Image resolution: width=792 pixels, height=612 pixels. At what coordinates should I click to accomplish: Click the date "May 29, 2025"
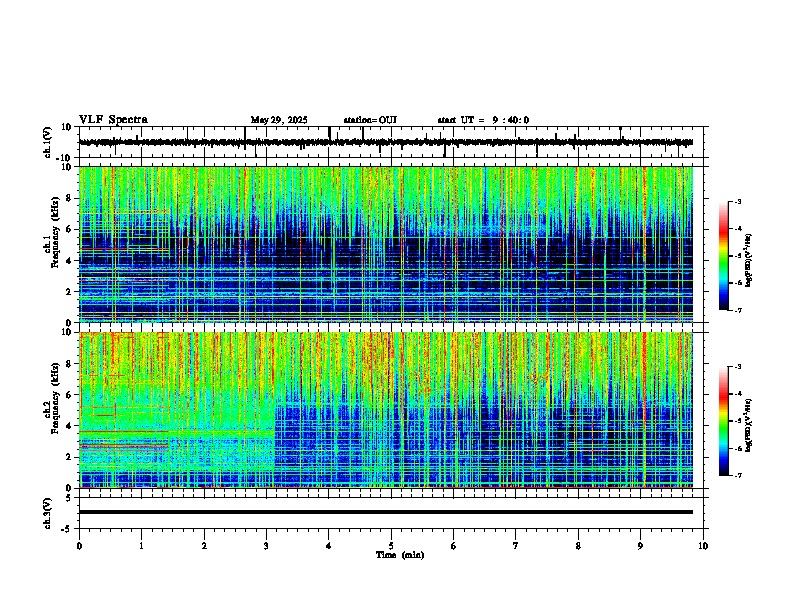coord(279,120)
